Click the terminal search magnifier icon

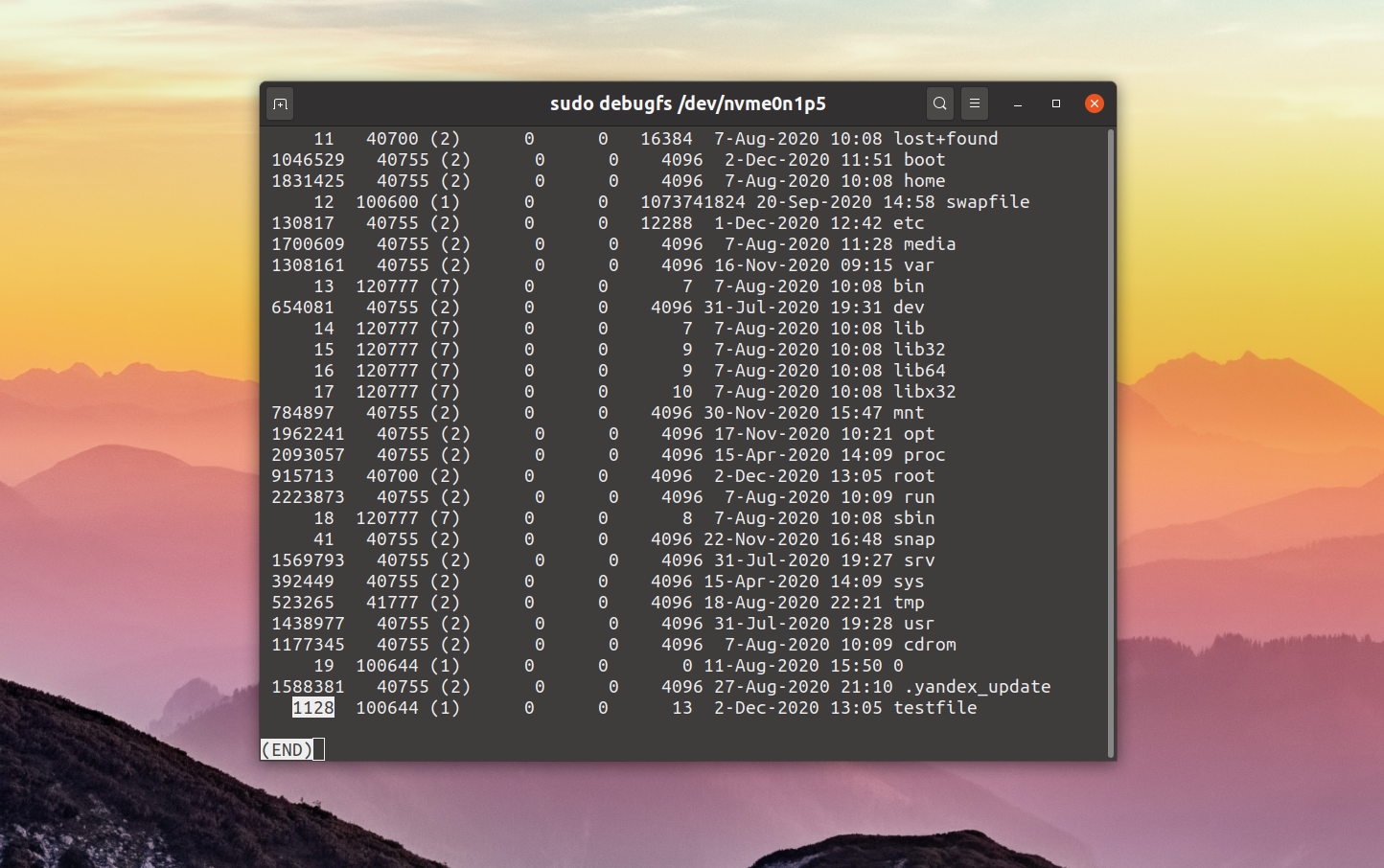click(940, 103)
